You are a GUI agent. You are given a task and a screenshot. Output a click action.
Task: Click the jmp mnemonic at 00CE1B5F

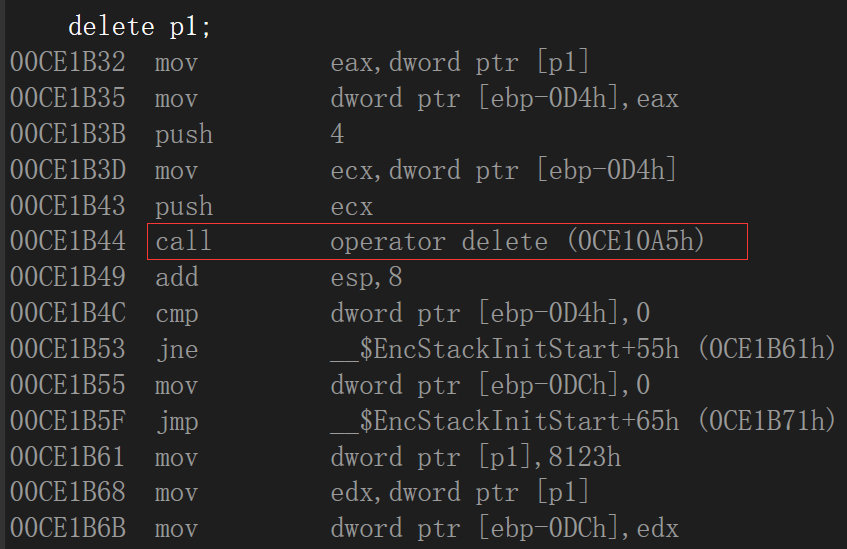point(177,422)
